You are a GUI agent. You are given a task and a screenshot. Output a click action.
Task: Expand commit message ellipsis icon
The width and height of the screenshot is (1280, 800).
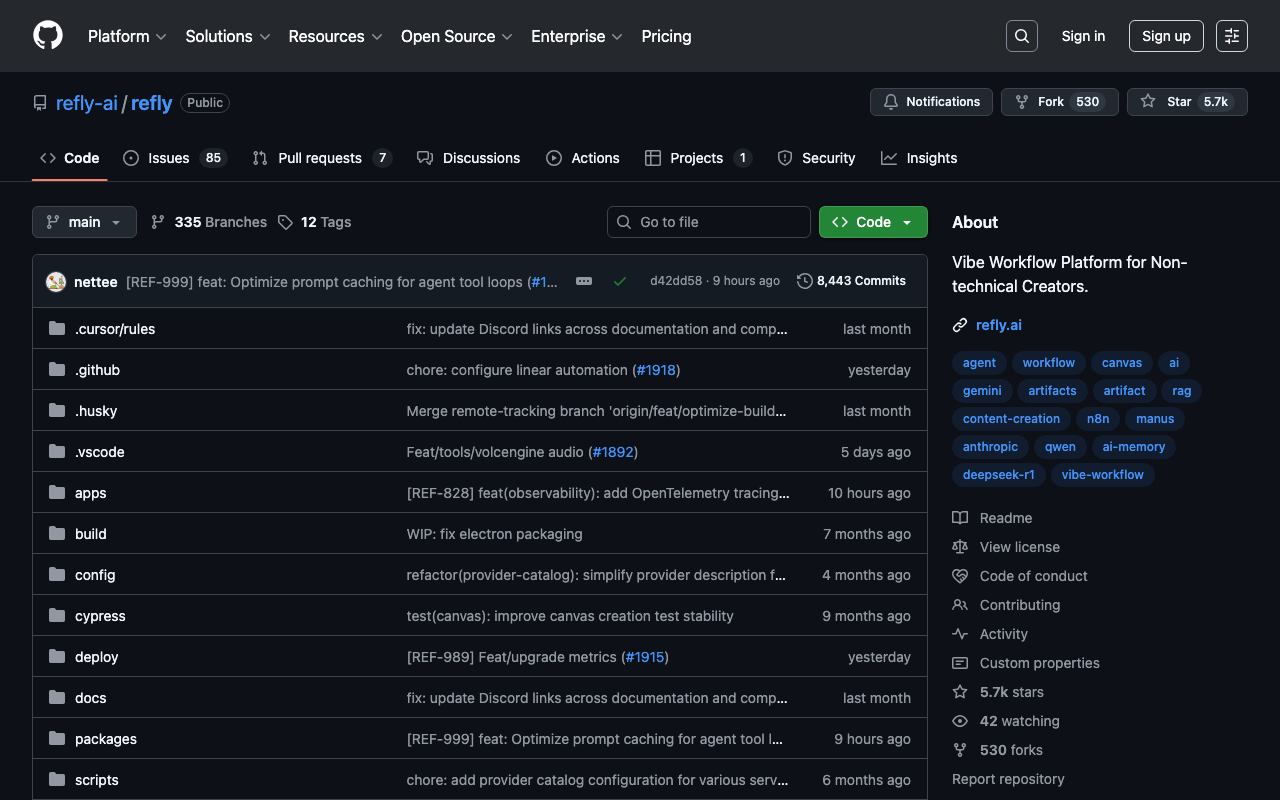pyautogui.click(x=584, y=281)
